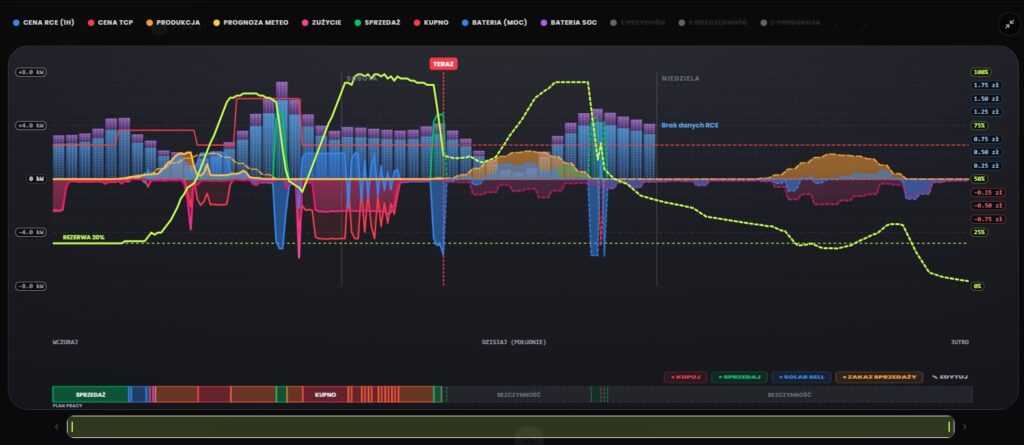Click the -8.0 kW axis label

[30, 286]
